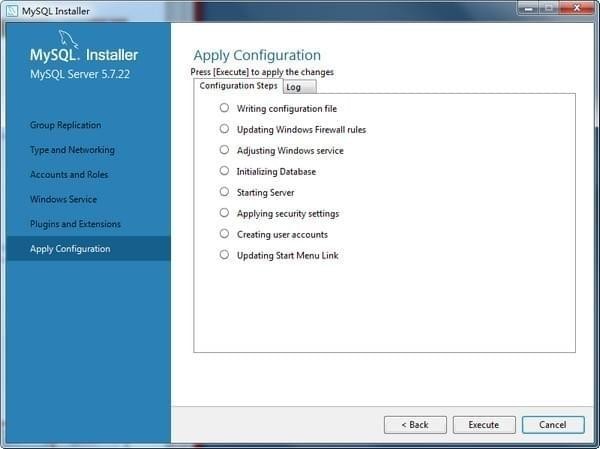Click the 'MySQL Server 5.7.22' label
This screenshot has width=600, height=449.
(80, 74)
